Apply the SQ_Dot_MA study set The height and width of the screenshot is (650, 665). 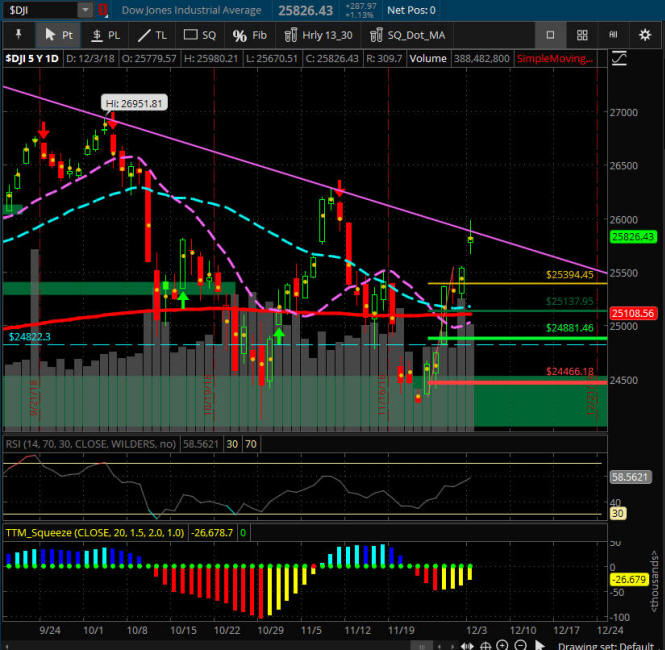click(x=408, y=35)
